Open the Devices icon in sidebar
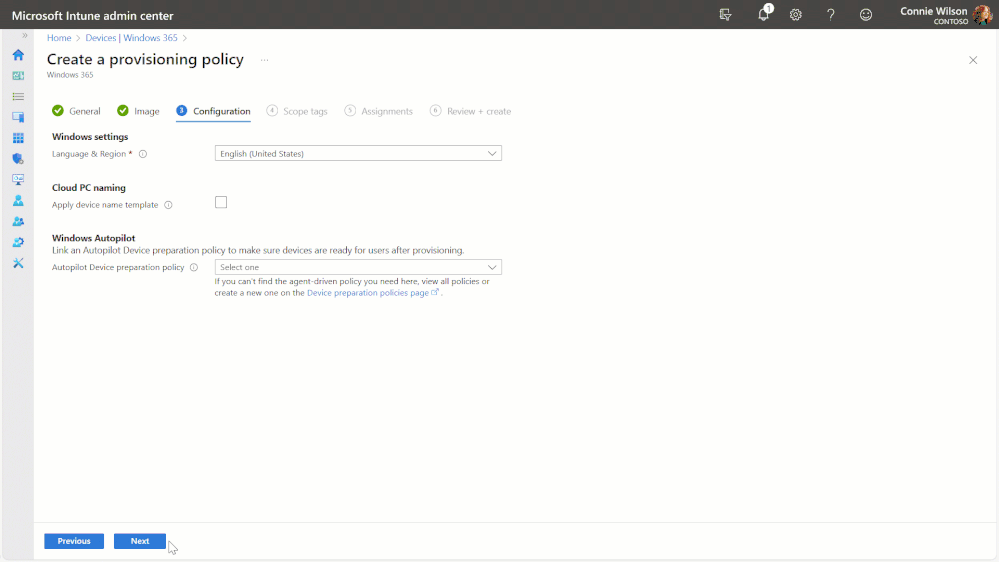The width and height of the screenshot is (999, 562). (18, 117)
